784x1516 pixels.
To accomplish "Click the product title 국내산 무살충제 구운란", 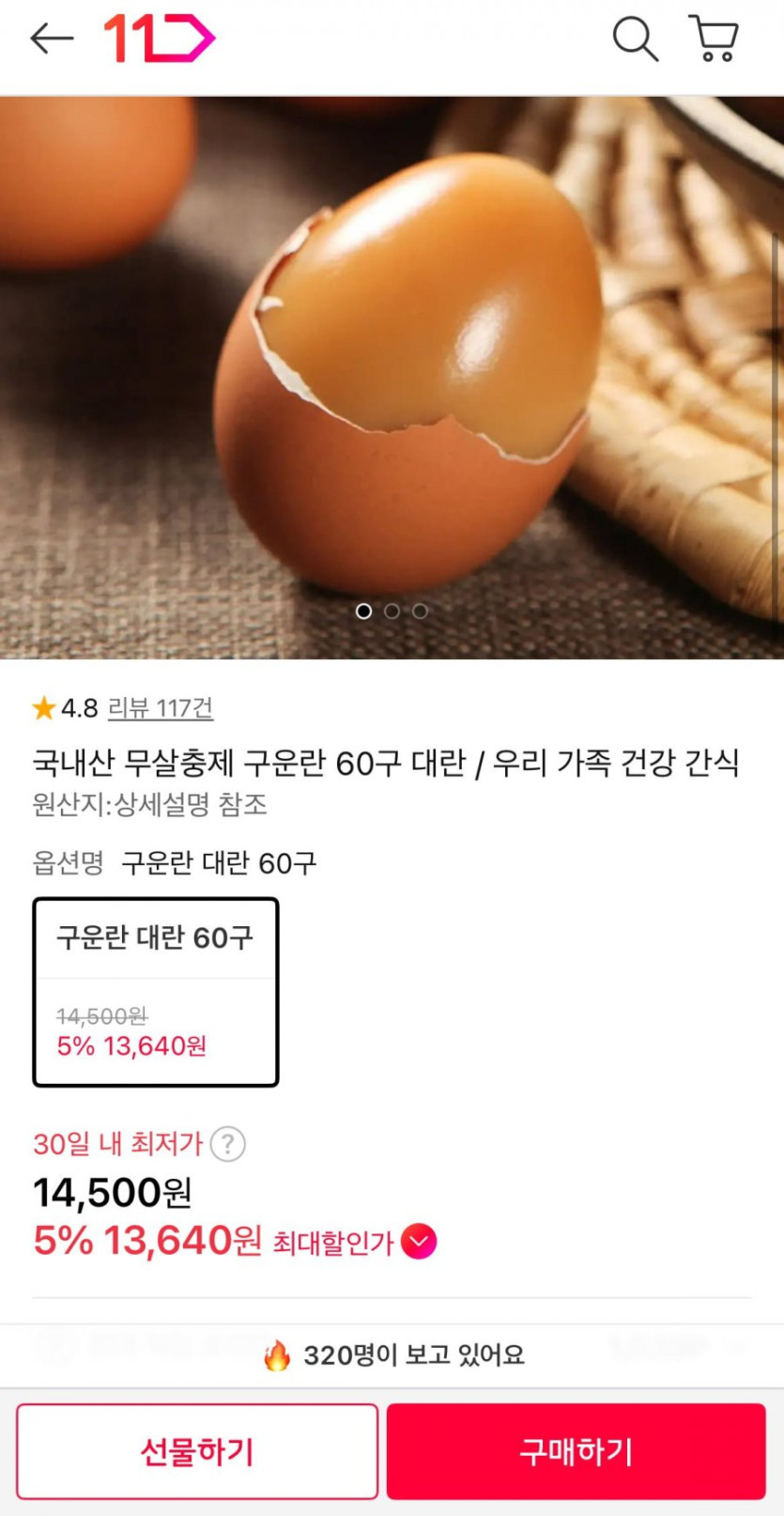I will (x=386, y=763).
